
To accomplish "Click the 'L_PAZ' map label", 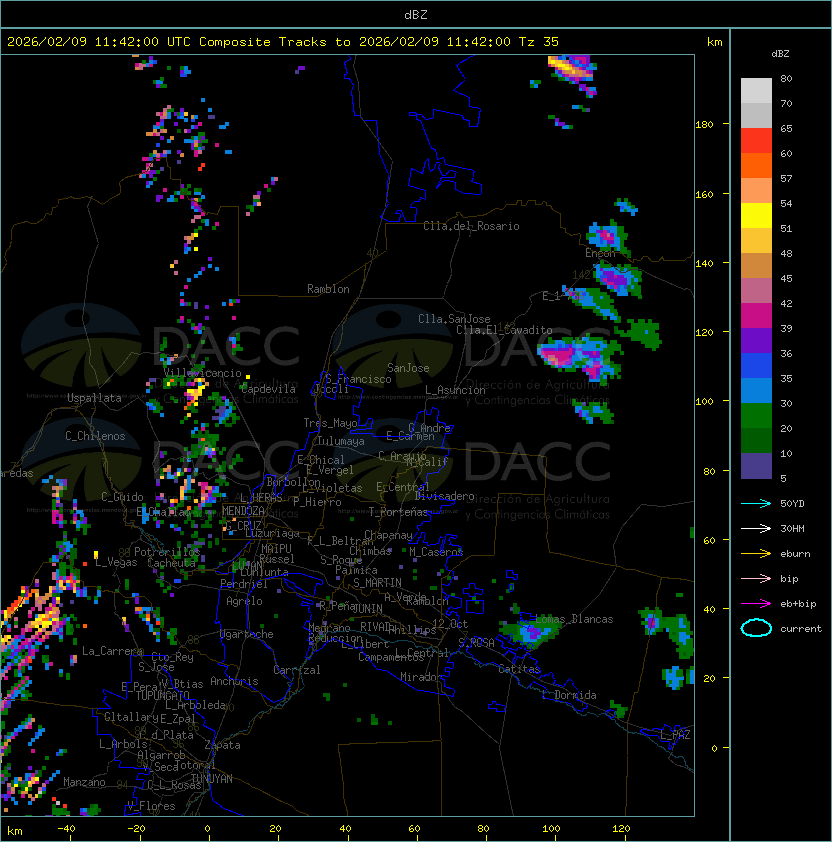I will (675, 735).
